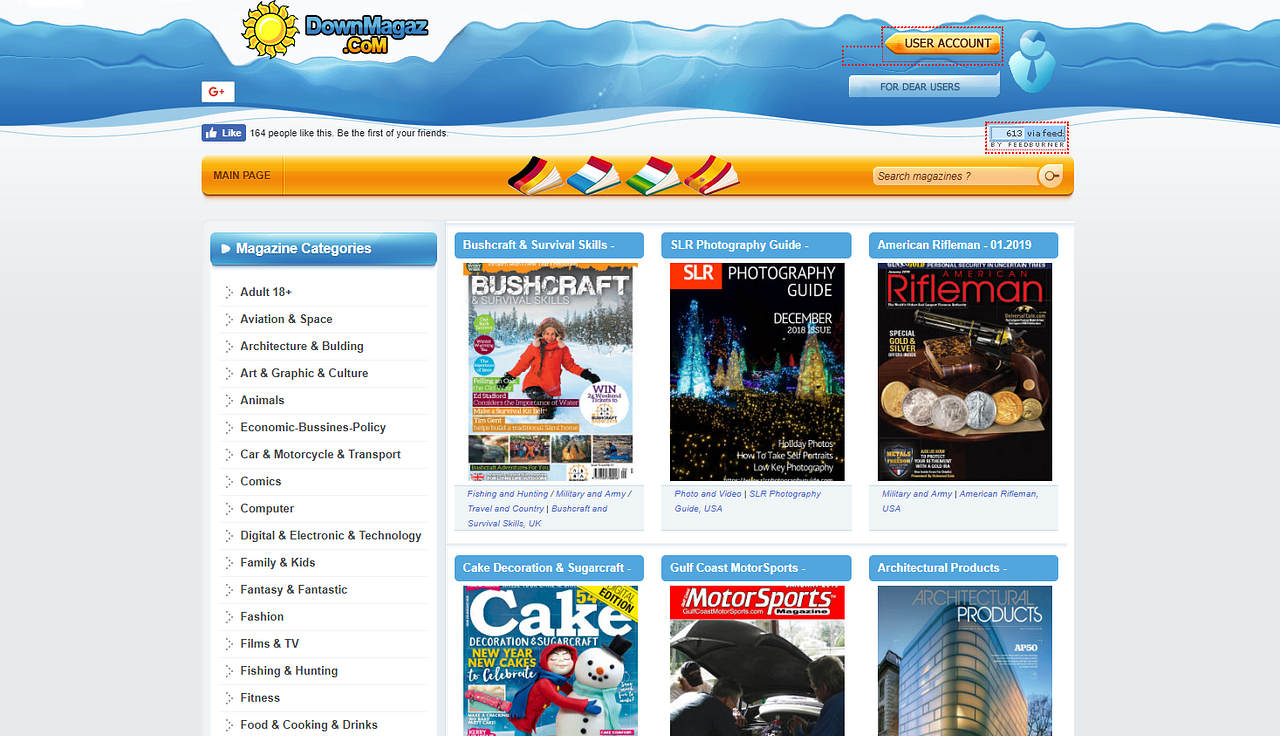The width and height of the screenshot is (1280, 736).
Task: Open Digital & Electronic & Technology category
Action: pyautogui.click(x=331, y=535)
